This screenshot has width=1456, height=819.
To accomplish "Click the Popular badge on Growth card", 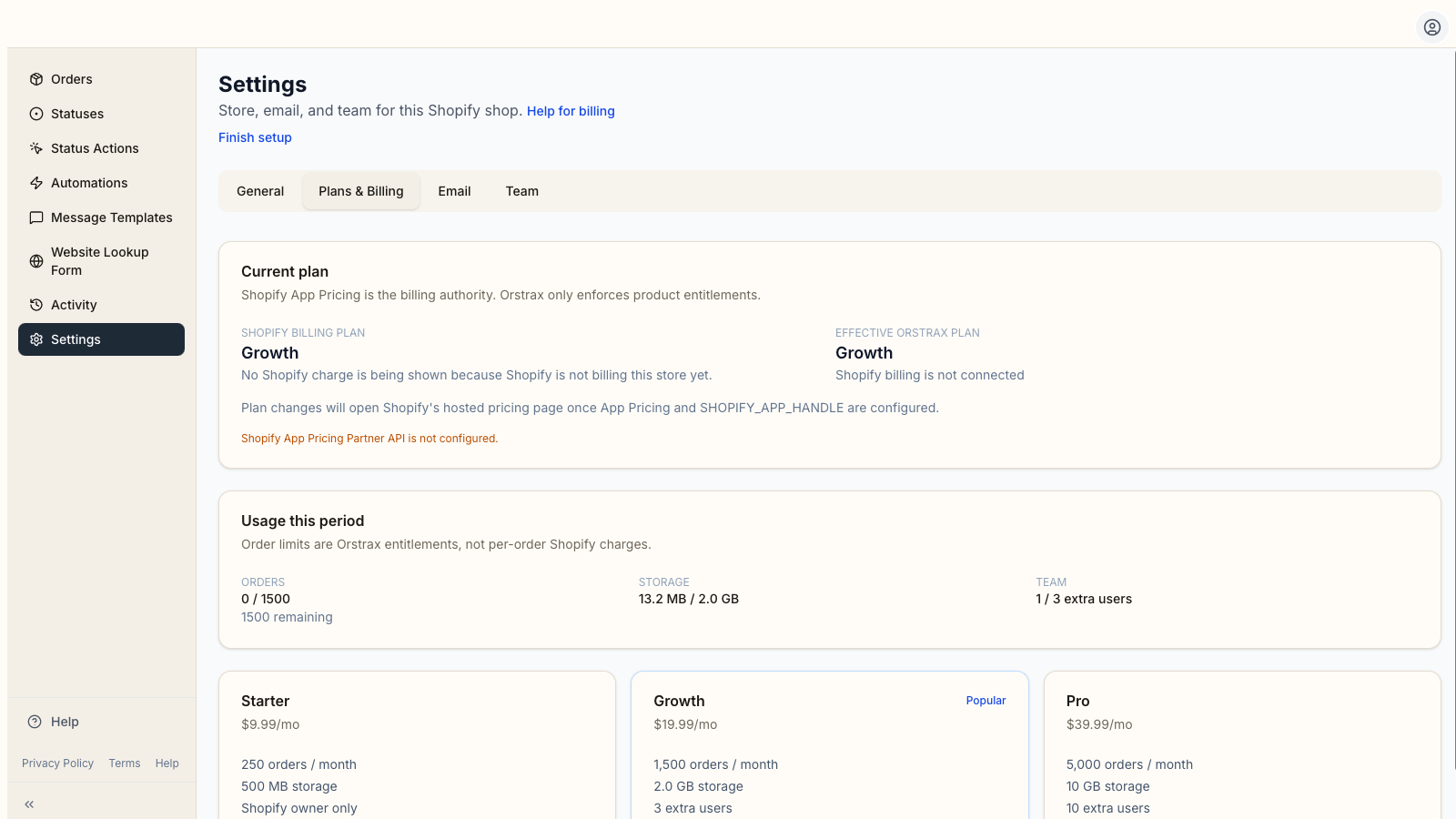I will [x=986, y=701].
